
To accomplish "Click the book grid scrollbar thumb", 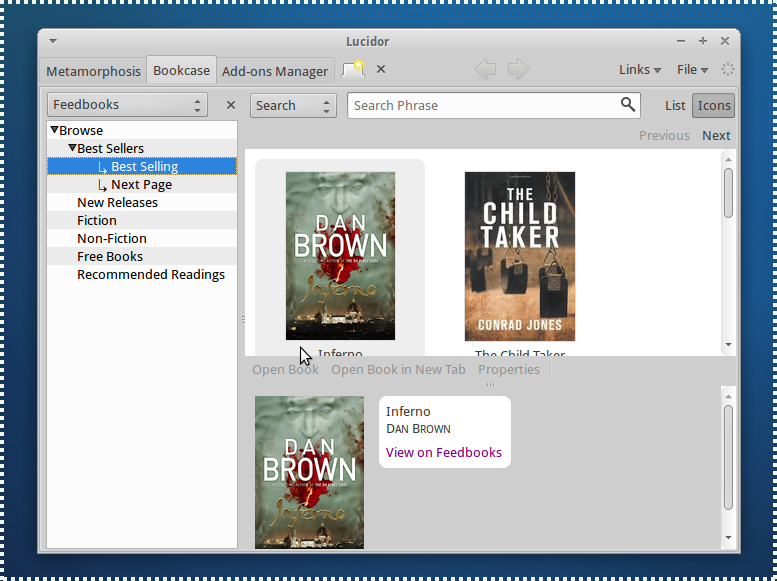I will [x=728, y=193].
